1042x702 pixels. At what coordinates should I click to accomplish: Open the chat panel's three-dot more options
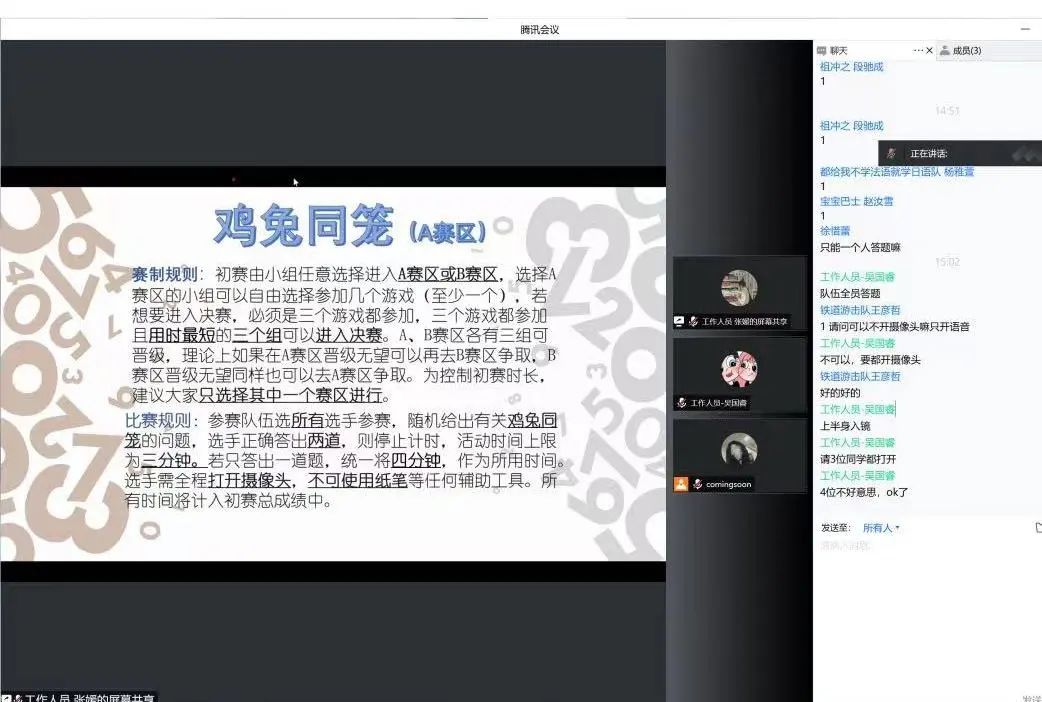point(918,50)
